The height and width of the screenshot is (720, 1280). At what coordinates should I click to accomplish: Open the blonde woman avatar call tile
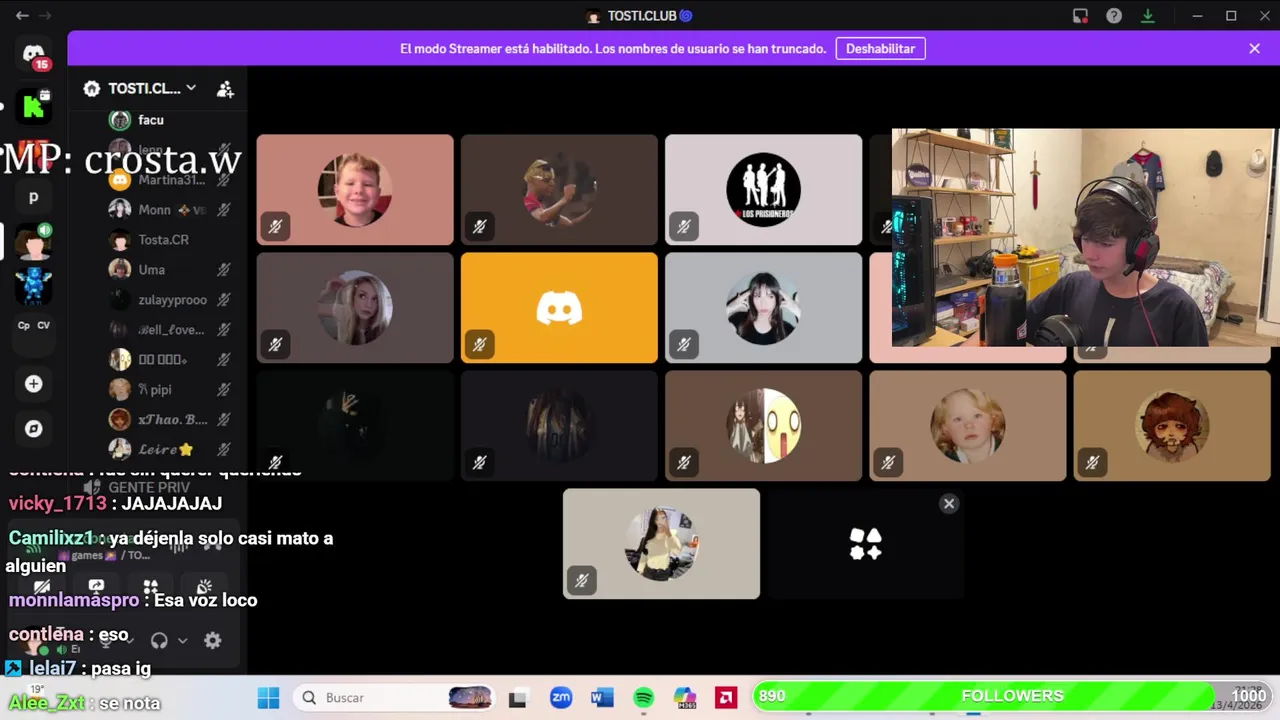(355, 308)
